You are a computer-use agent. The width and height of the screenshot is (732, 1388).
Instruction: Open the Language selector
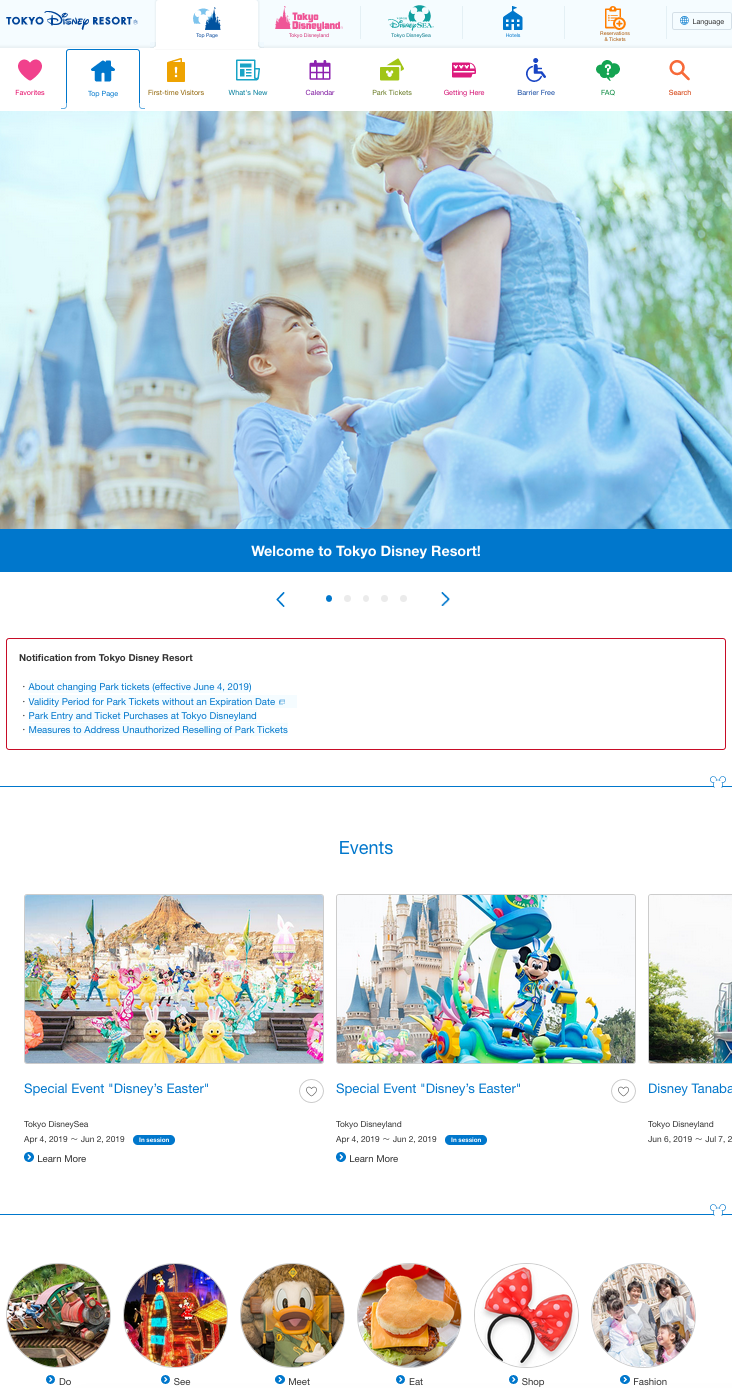pos(701,21)
